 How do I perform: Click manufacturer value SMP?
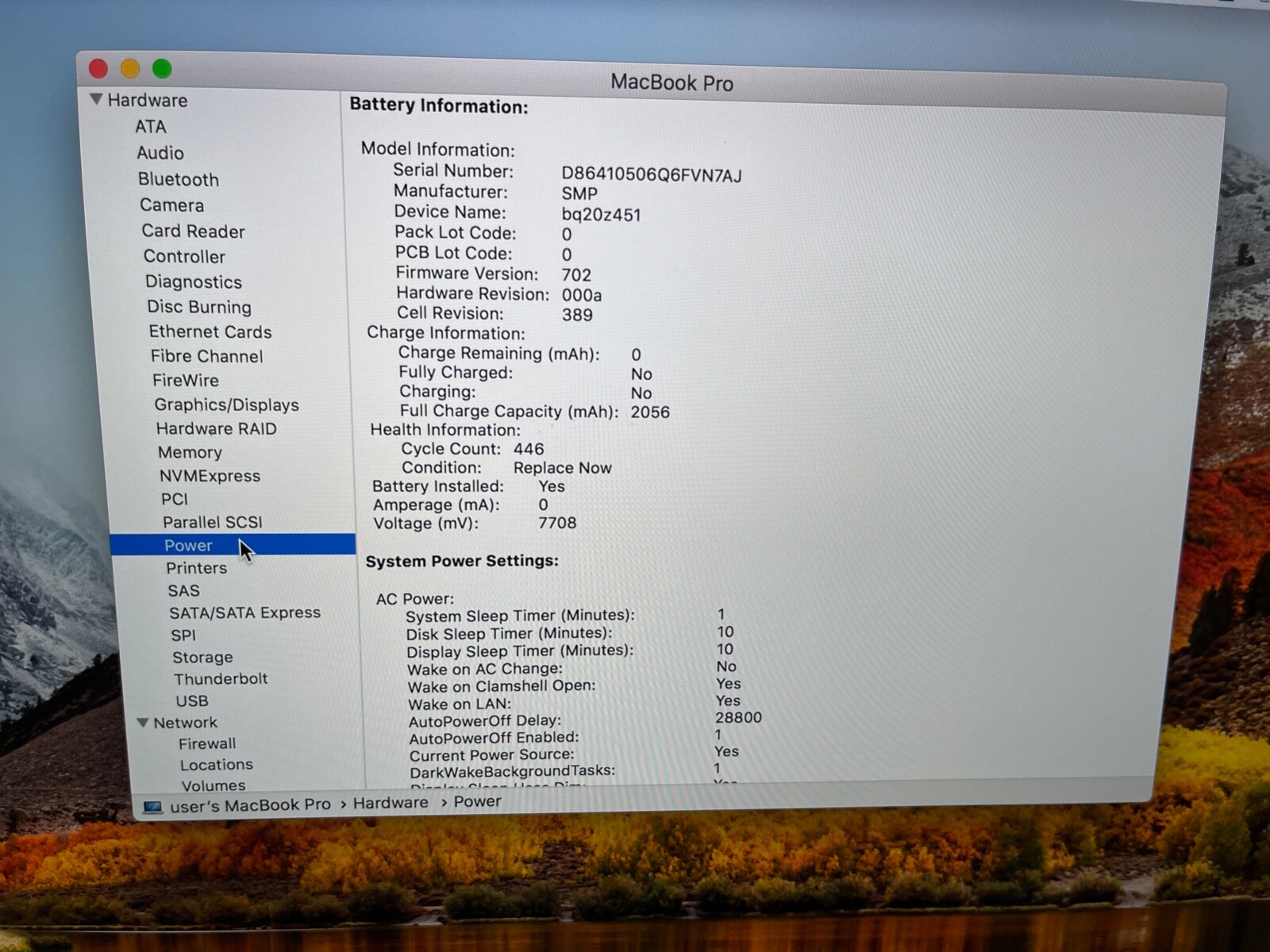[579, 194]
